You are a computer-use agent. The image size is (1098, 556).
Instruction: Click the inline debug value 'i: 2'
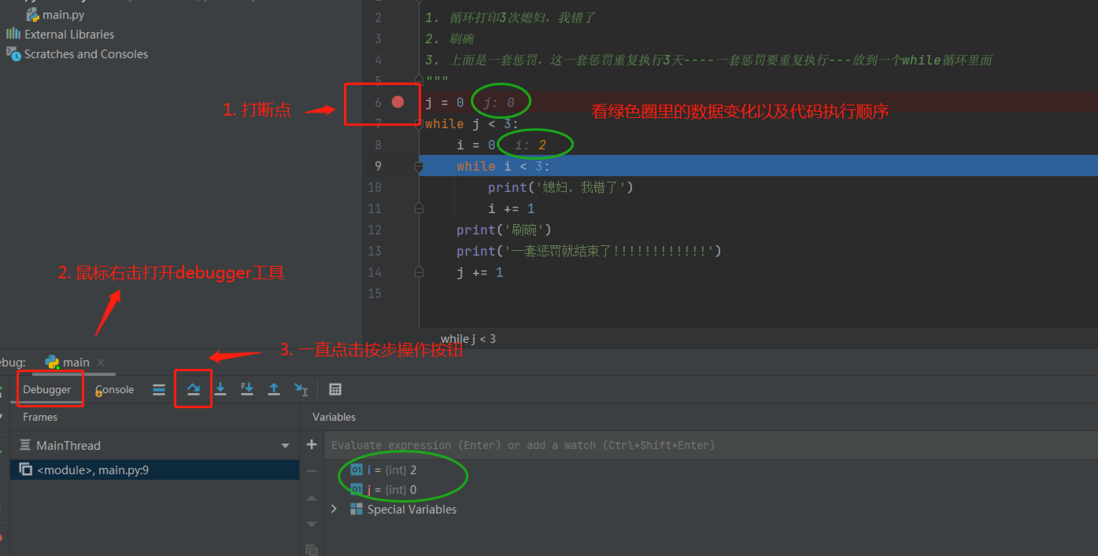[x=530, y=145]
